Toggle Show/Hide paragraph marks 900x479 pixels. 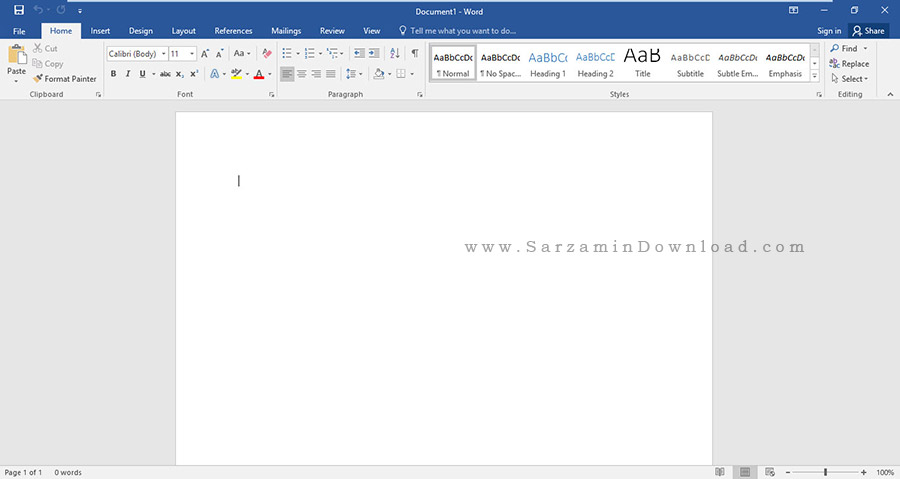(x=415, y=53)
